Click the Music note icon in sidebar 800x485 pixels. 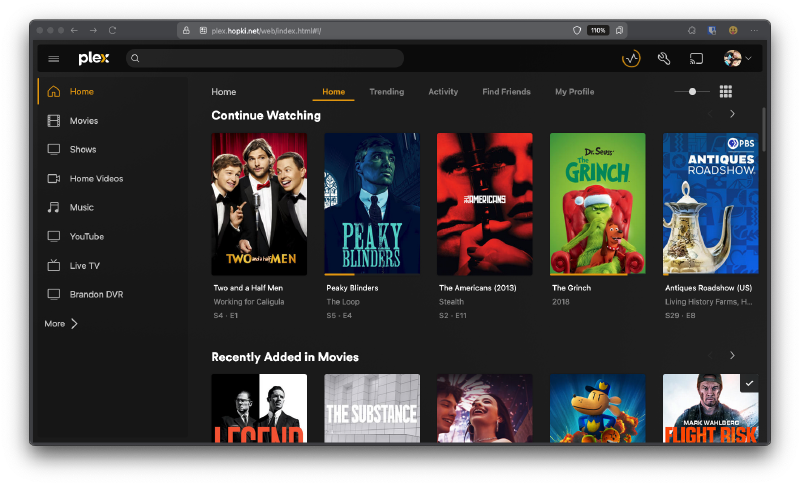coord(54,208)
